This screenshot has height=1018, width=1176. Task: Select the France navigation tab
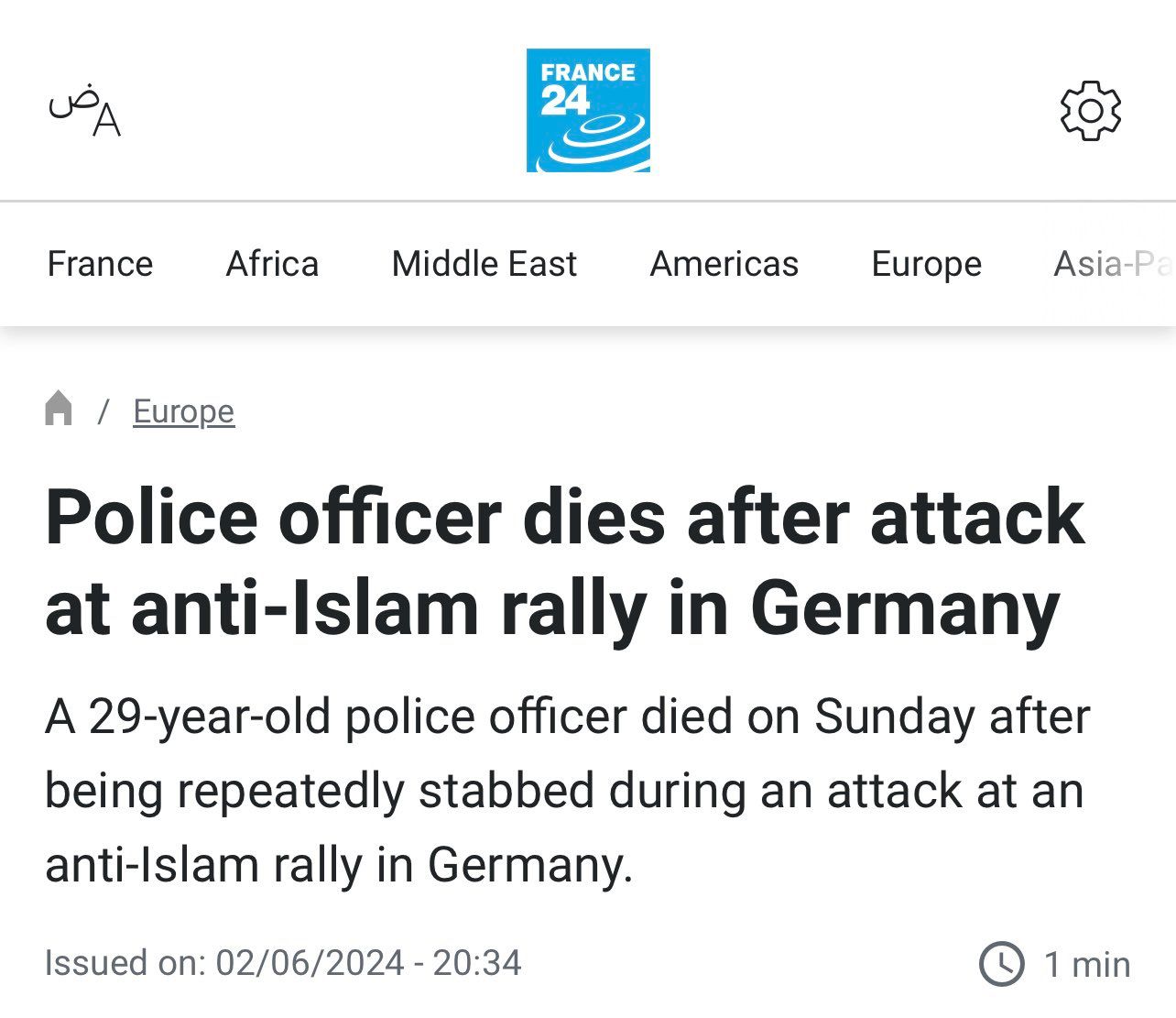click(x=100, y=264)
